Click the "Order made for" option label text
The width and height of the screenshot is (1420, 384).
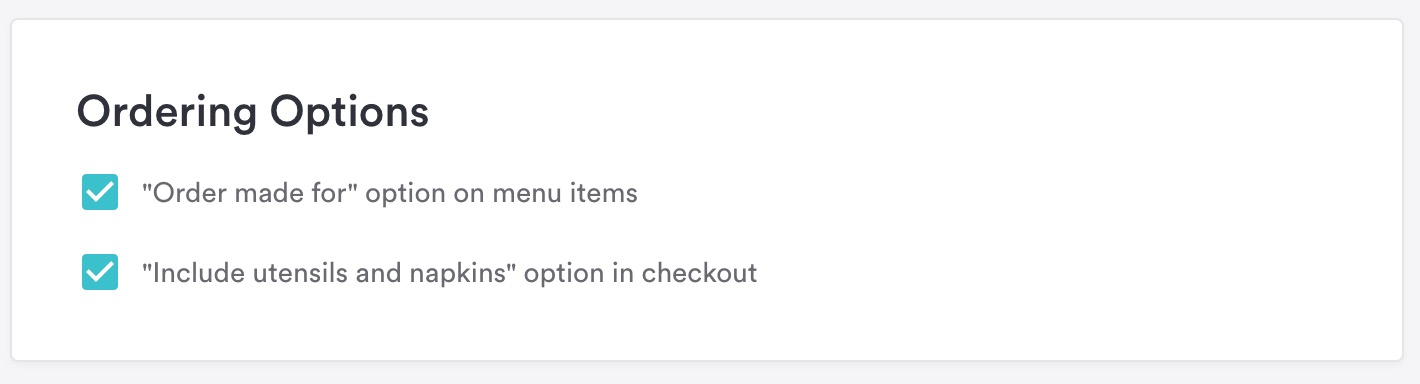point(390,193)
